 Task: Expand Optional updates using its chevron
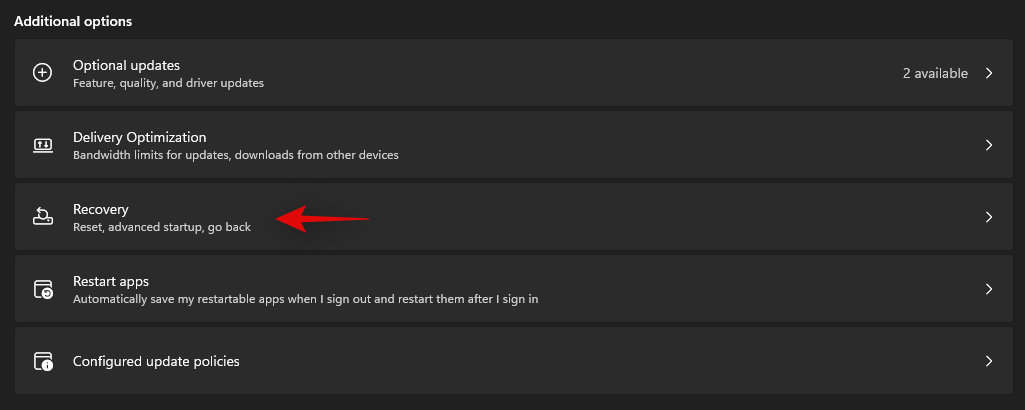[988, 73]
